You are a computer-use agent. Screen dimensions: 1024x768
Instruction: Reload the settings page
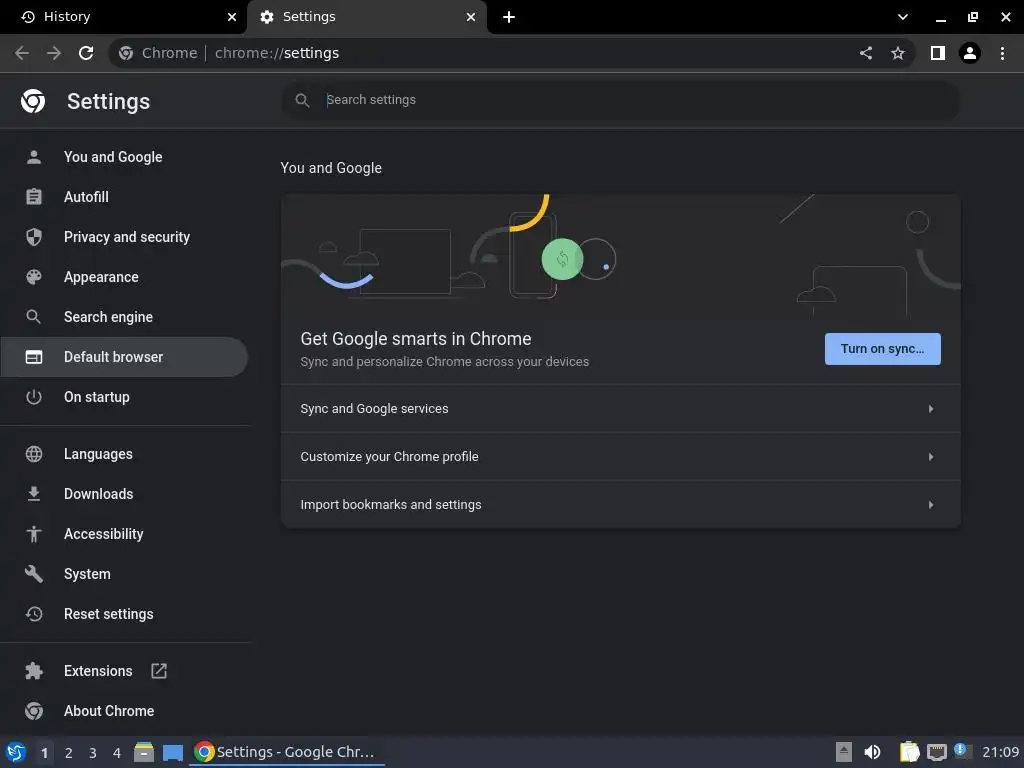click(x=86, y=53)
